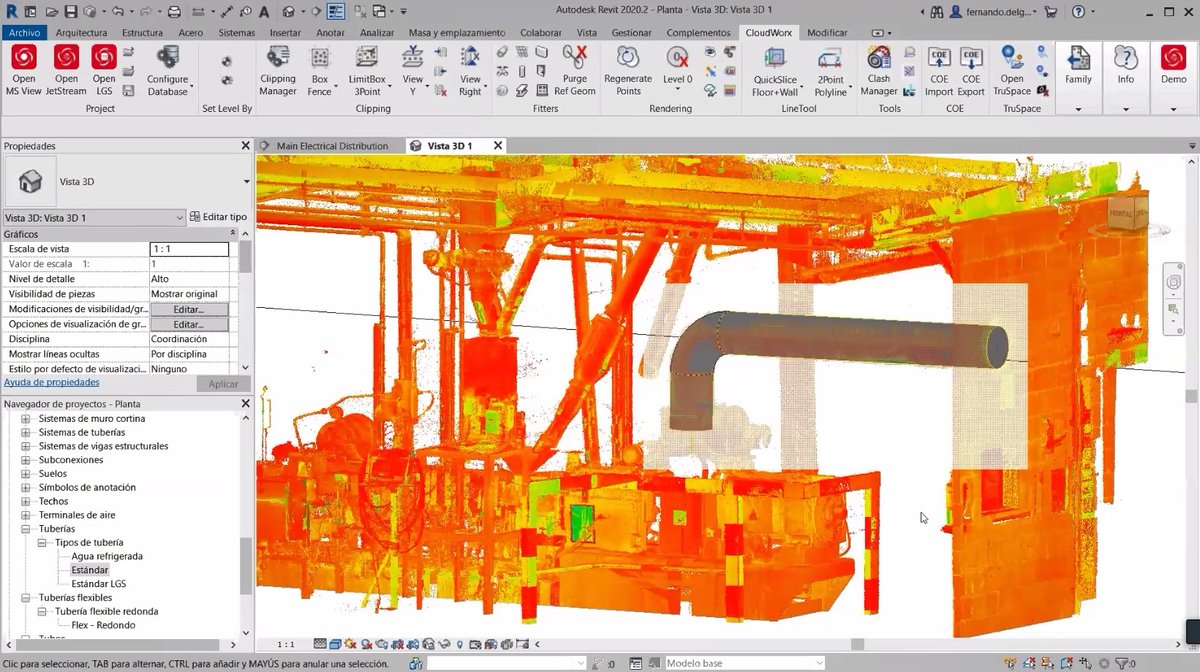Open MS View from CloudWorx ribbon
1200x672 pixels.
point(24,70)
